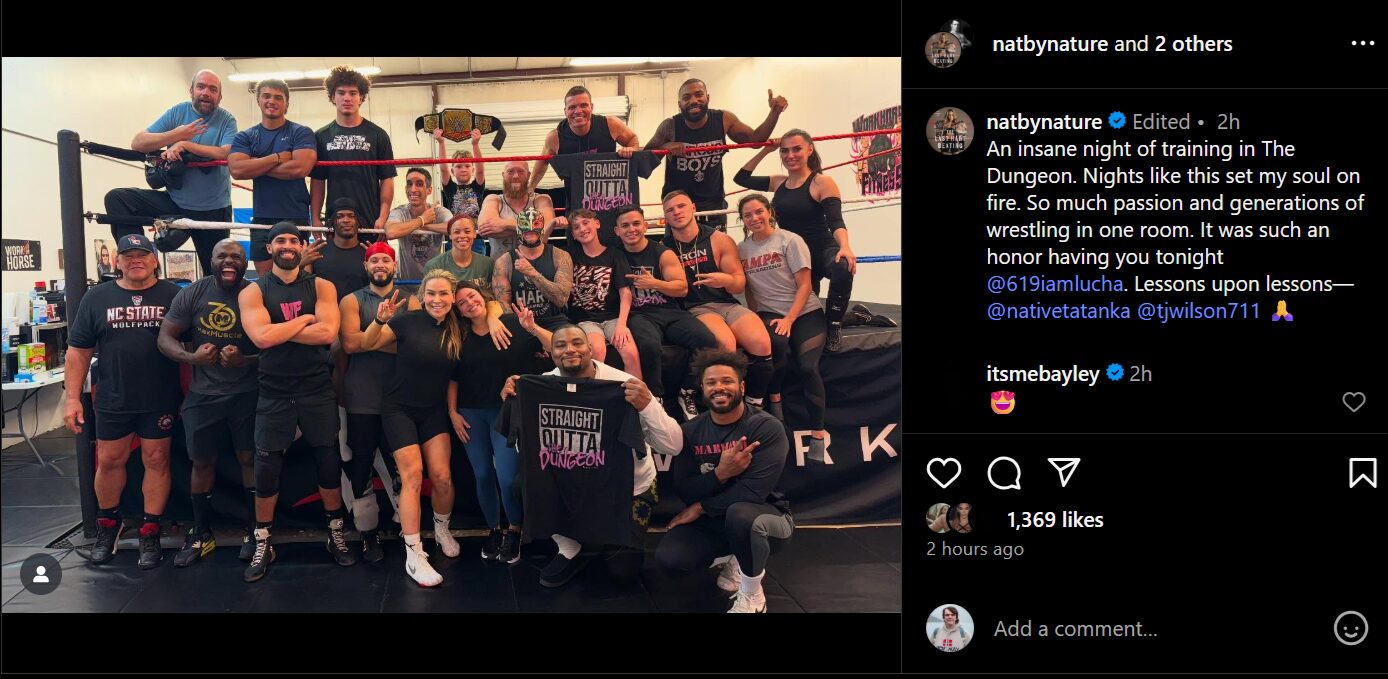
Task: Open the natbynature profile from the header
Action: [1050, 44]
